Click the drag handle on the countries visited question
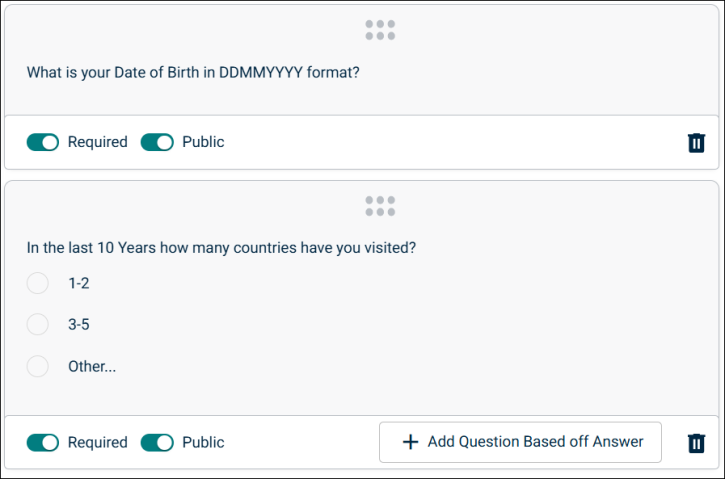 (380, 206)
